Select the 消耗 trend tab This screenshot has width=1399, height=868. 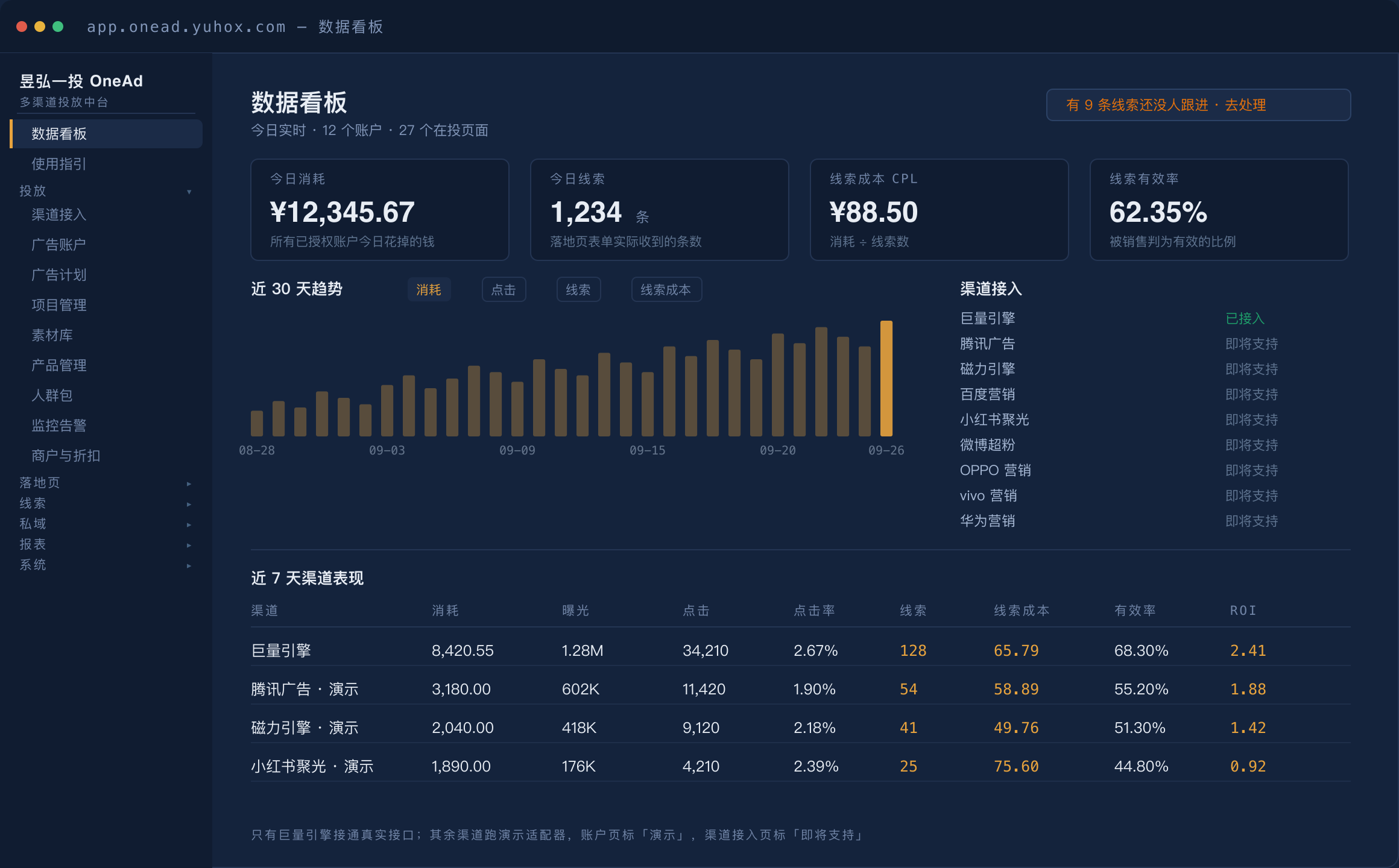coord(429,289)
